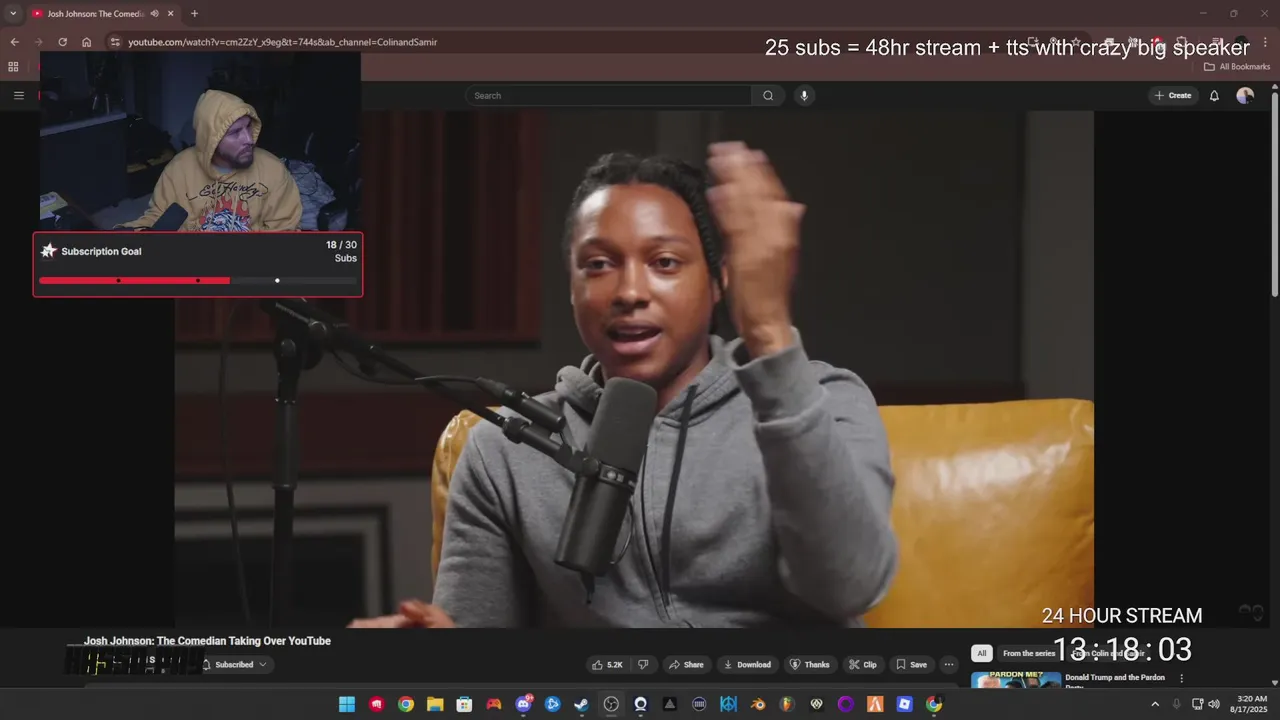This screenshot has width=1280, height=720.
Task: Download the video
Action: (748, 665)
